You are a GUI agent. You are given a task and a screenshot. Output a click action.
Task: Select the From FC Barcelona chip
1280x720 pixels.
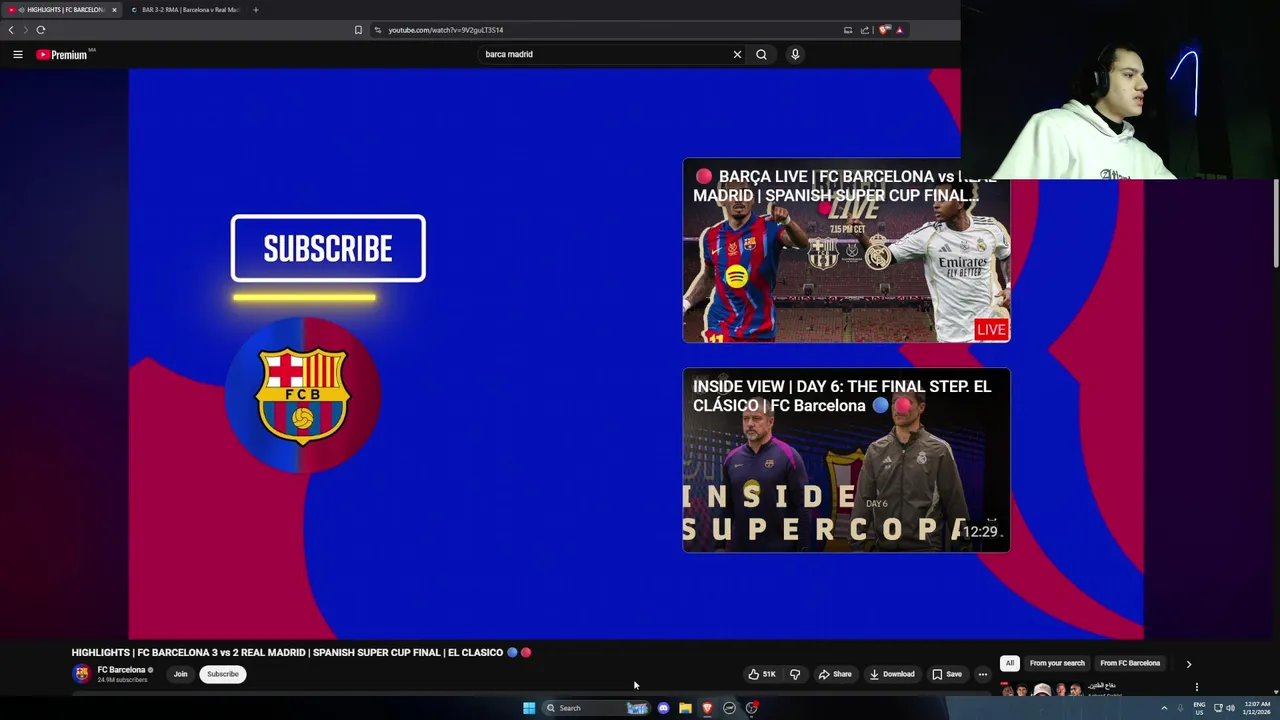pyautogui.click(x=1130, y=663)
